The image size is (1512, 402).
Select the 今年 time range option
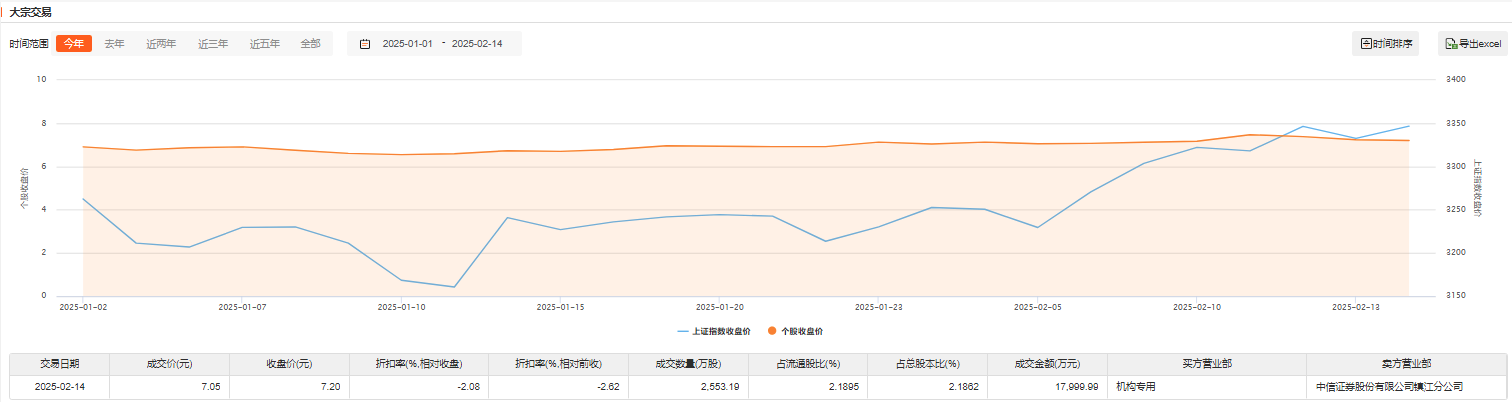pyautogui.click(x=74, y=44)
